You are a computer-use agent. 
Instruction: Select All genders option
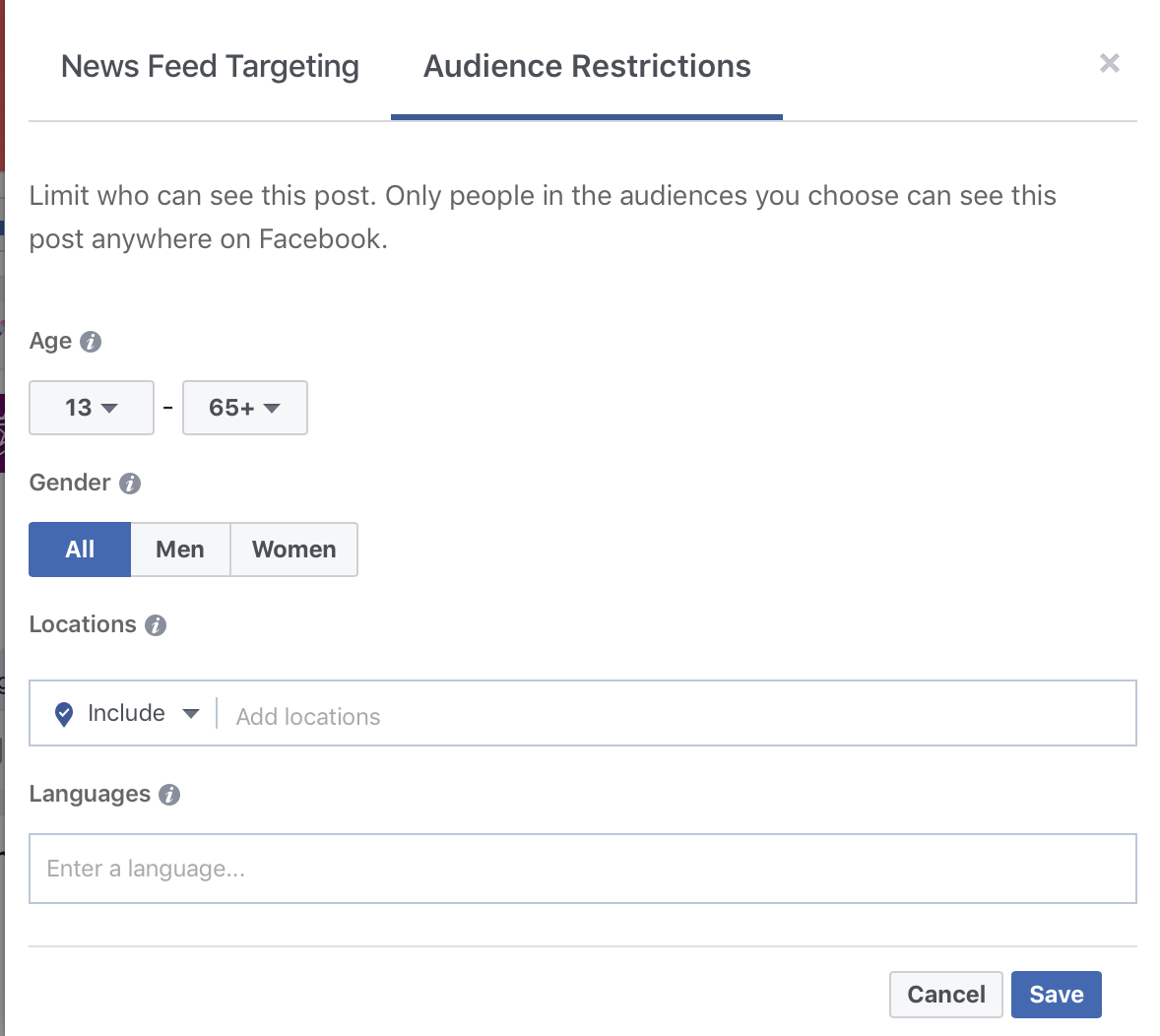pos(80,550)
